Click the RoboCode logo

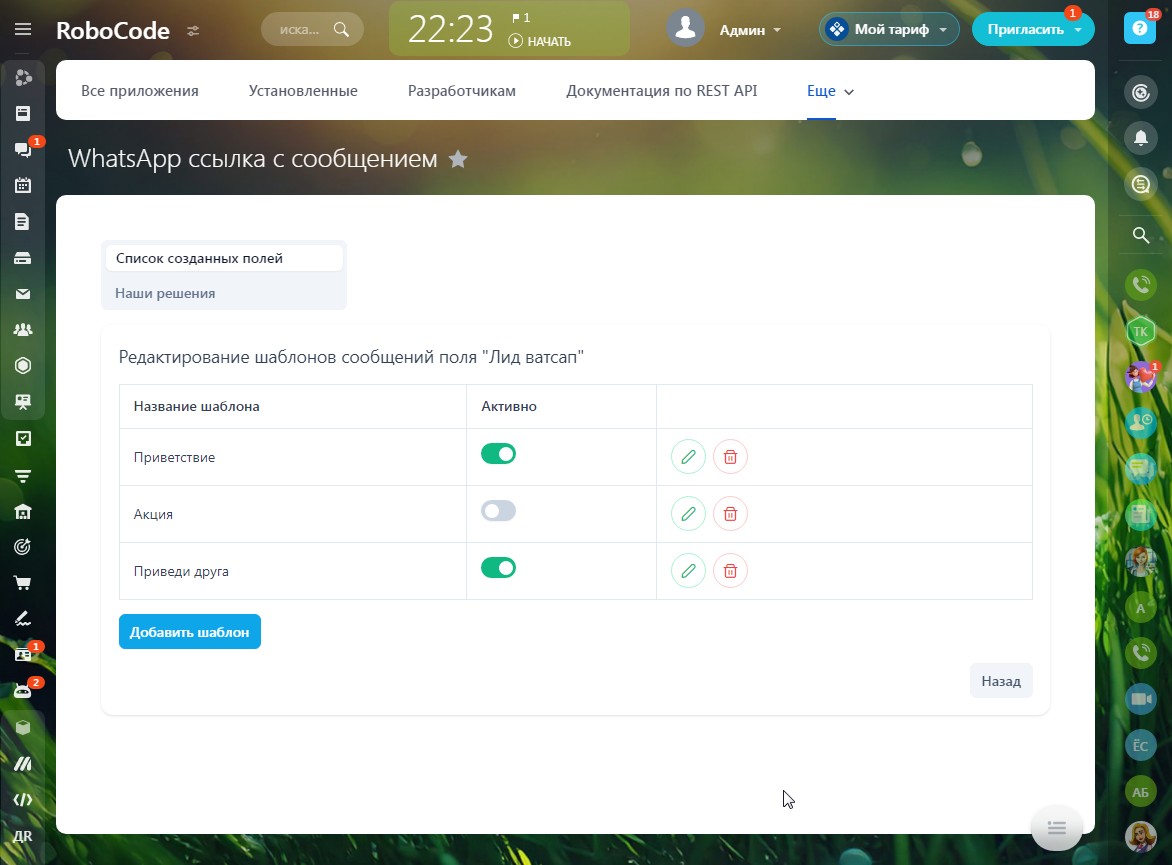pos(113,30)
